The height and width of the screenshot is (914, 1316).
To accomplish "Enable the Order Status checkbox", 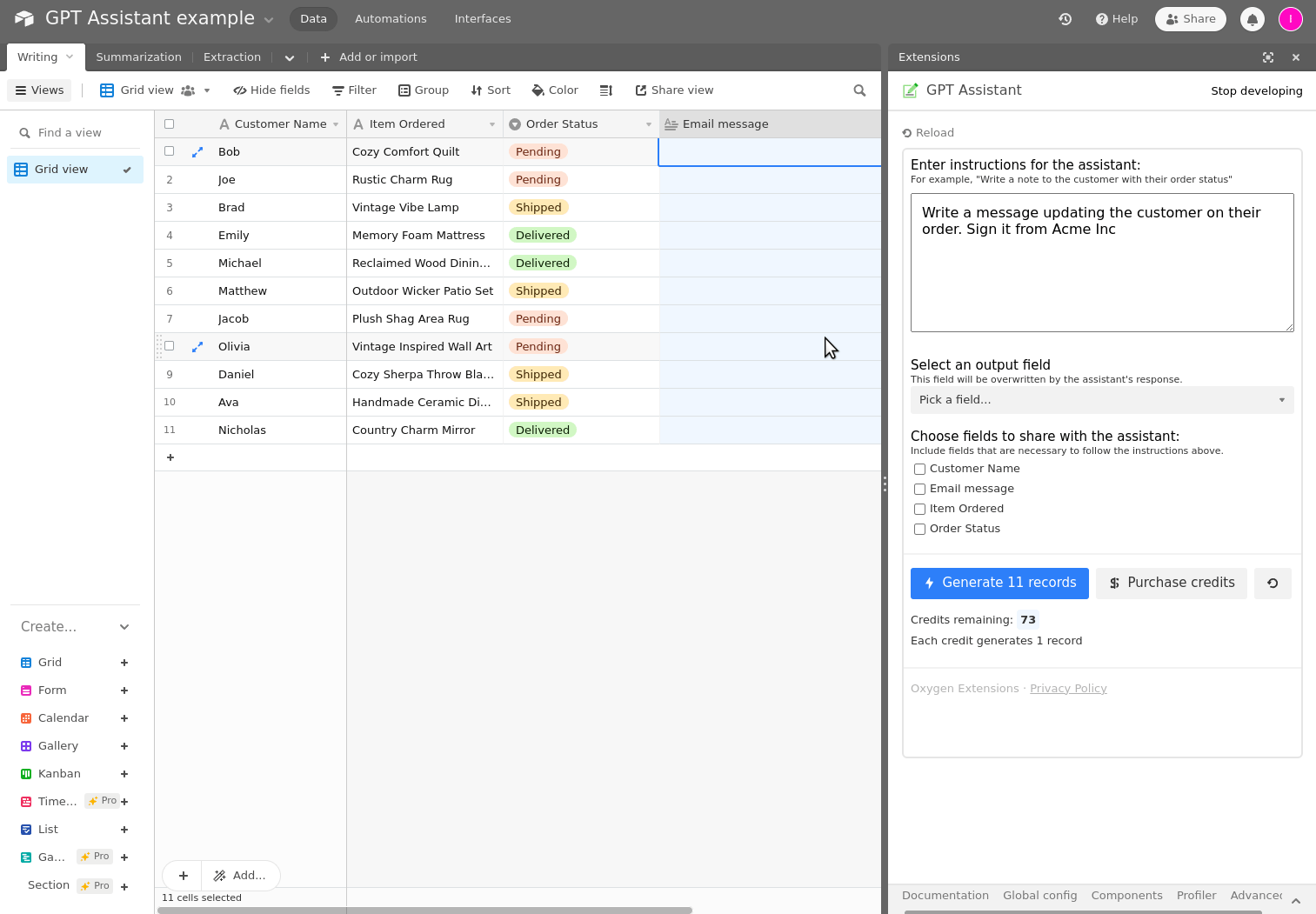I will [919, 530].
